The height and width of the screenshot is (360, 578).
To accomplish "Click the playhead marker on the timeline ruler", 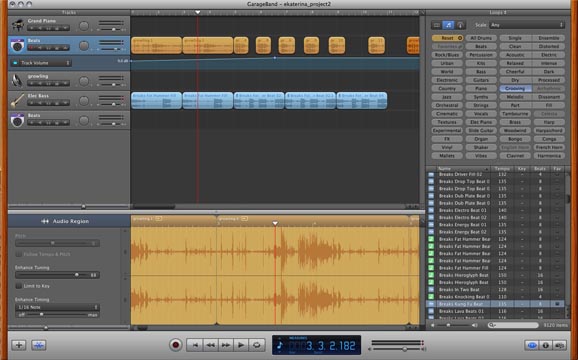I will click(x=198, y=13).
